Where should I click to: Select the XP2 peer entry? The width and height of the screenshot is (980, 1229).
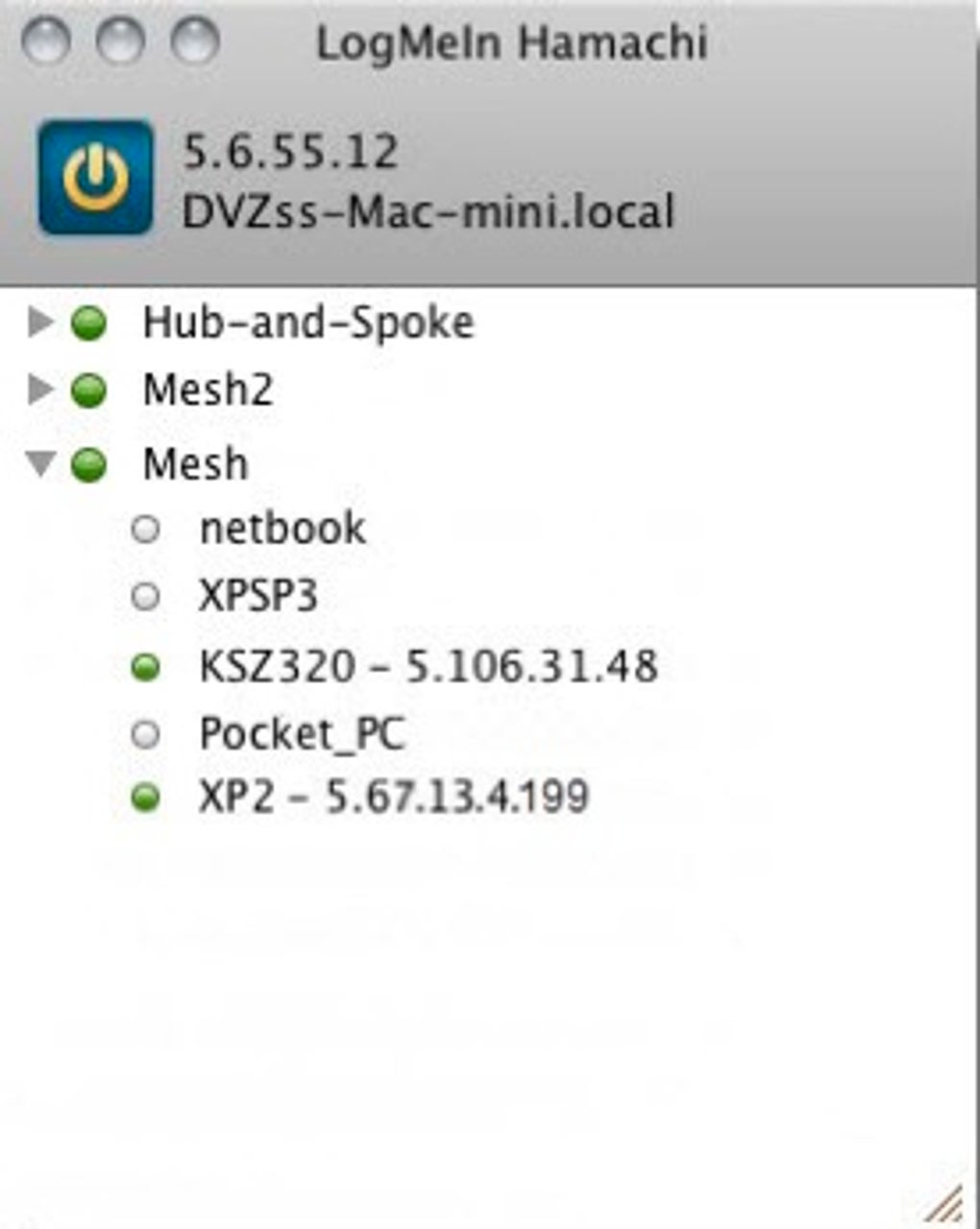[393, 798]
